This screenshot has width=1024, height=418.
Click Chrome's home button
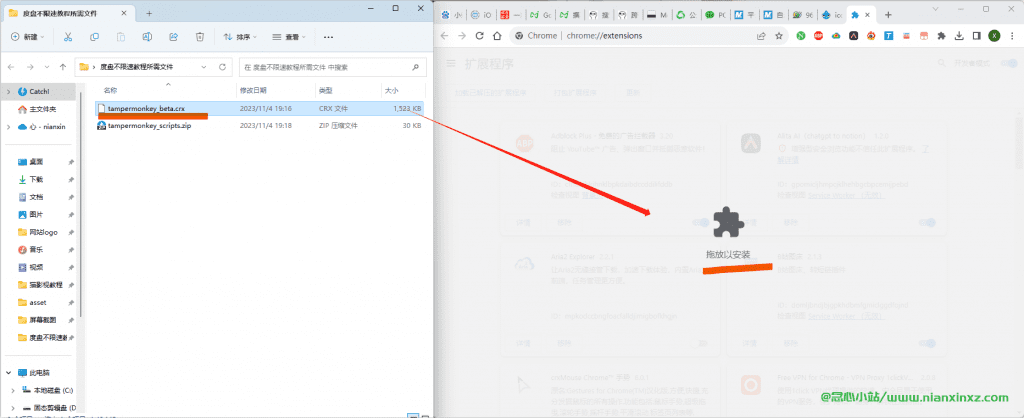pos(497,36)
